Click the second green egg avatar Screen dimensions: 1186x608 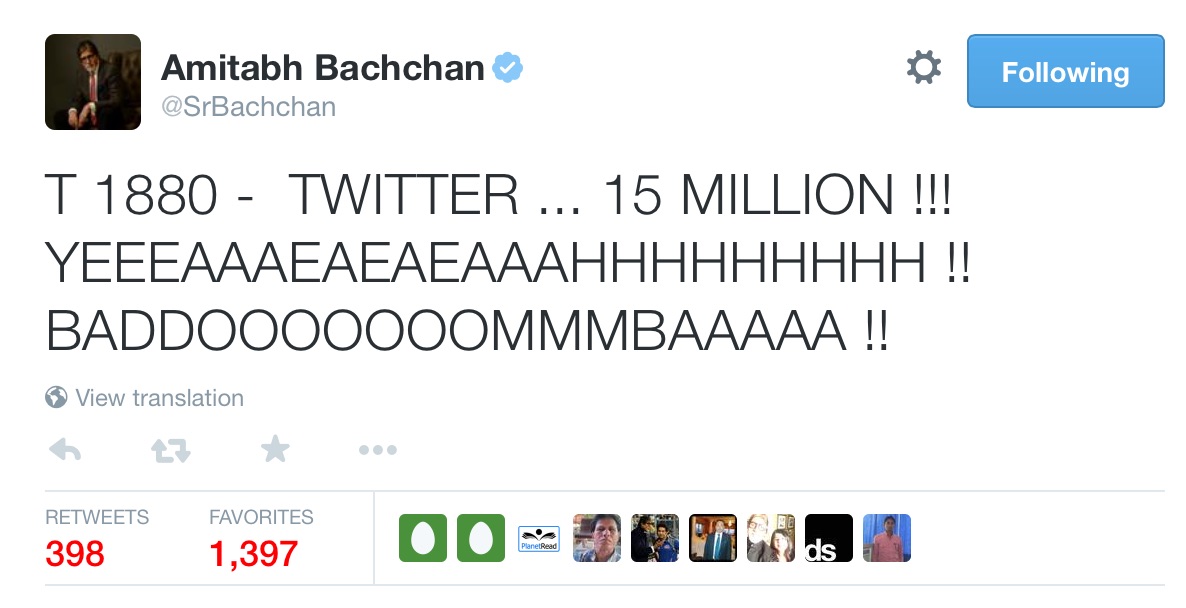pos(481,538)
